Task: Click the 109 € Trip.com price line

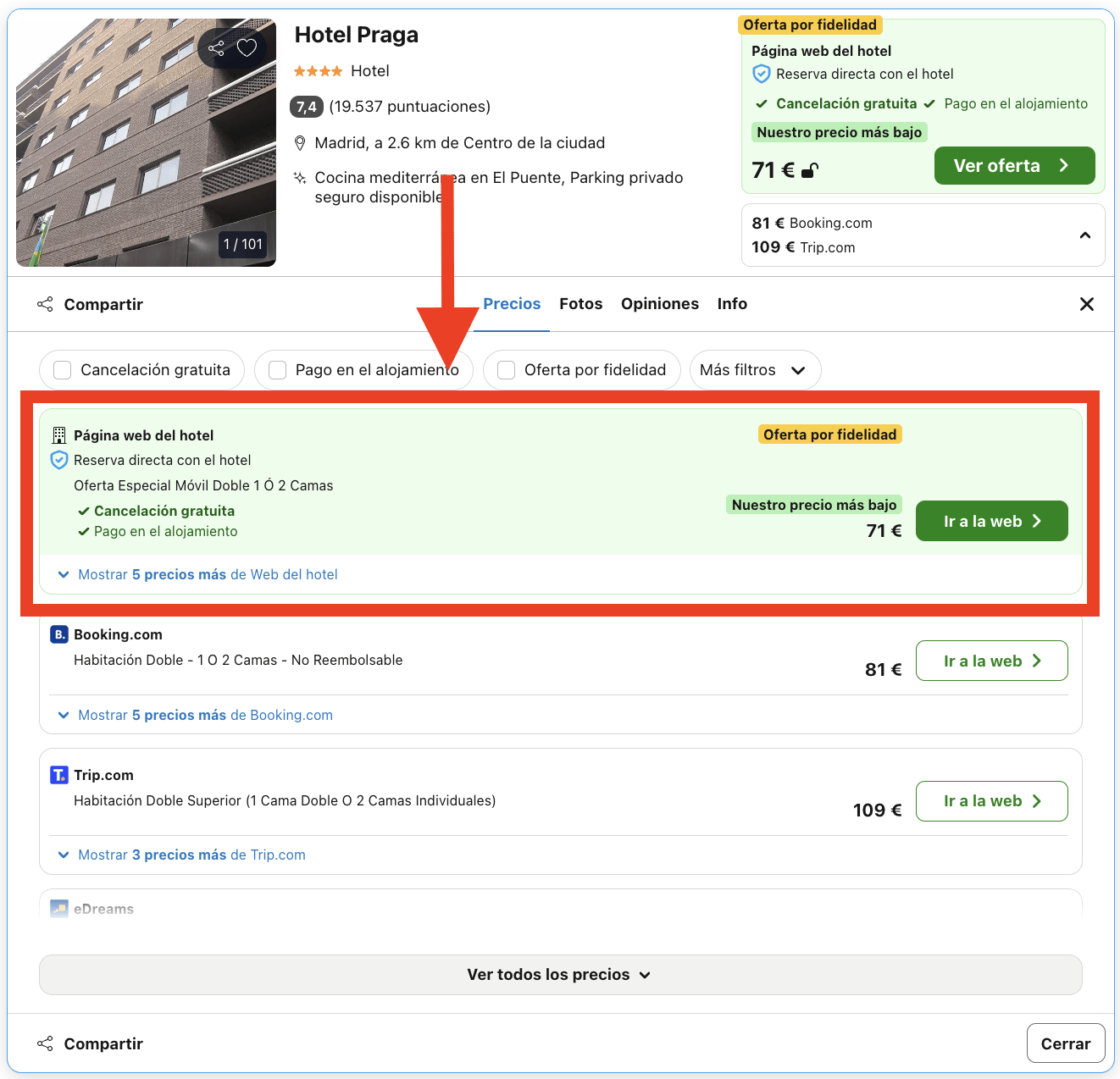Action: click(x=803, y=247)
